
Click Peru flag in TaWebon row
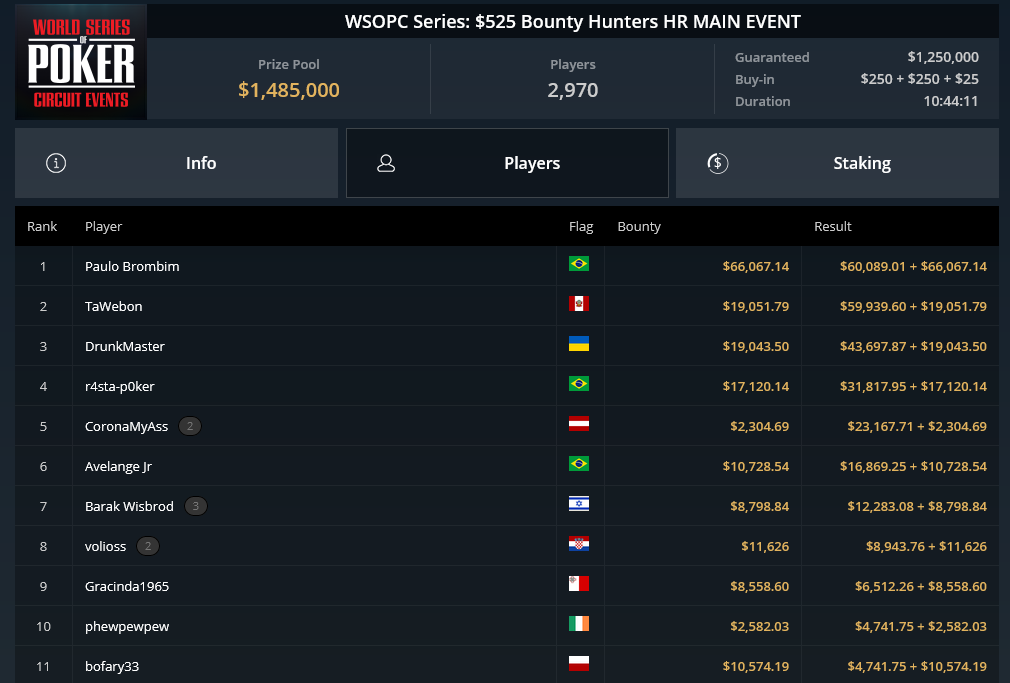click(x=578, y=303)
